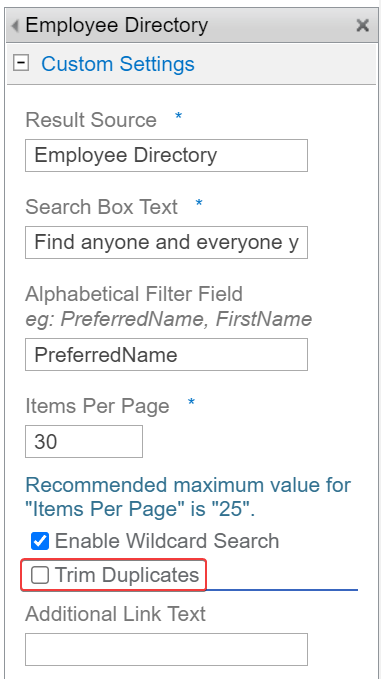Click inside the Result Source text box
381x679 pixels.
click(166, 155)
